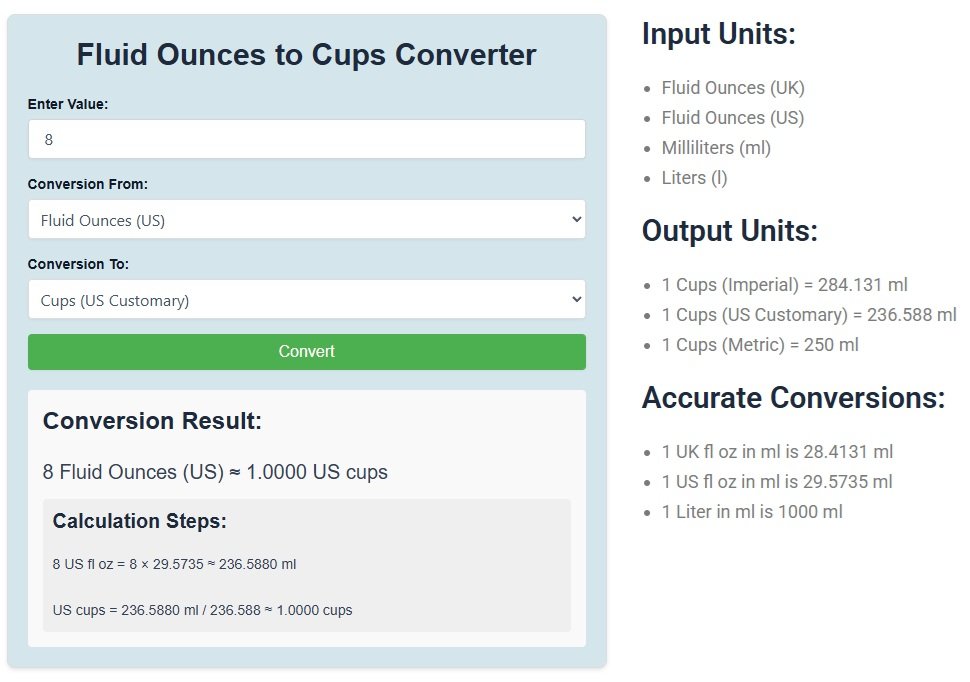The width and height of the screenshot is (970, 682).
Task: Click the 1.0000 US cups result text
Action: [215, 472]
